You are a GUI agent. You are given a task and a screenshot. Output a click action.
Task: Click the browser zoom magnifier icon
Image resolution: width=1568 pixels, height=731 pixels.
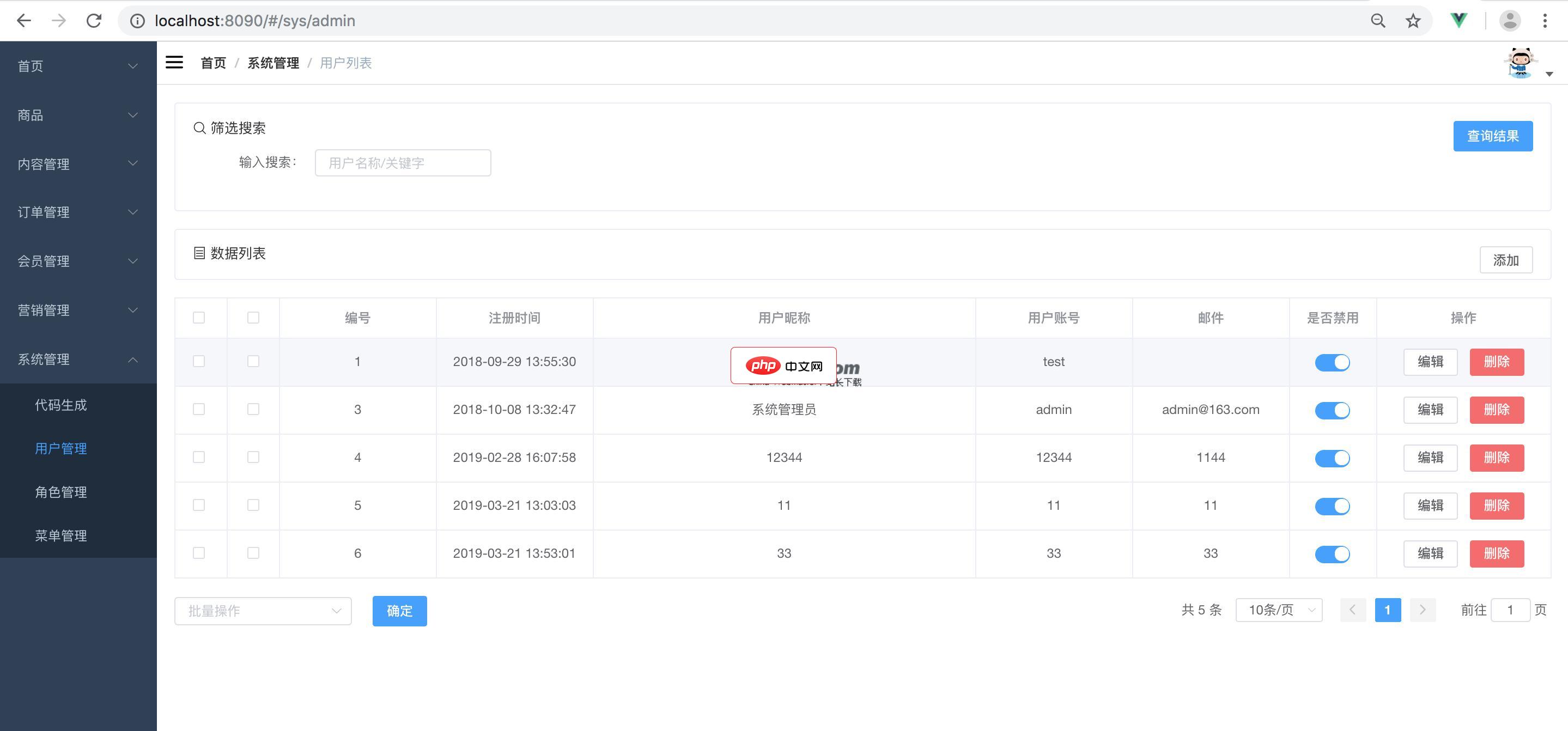(x=1378, y=21)
